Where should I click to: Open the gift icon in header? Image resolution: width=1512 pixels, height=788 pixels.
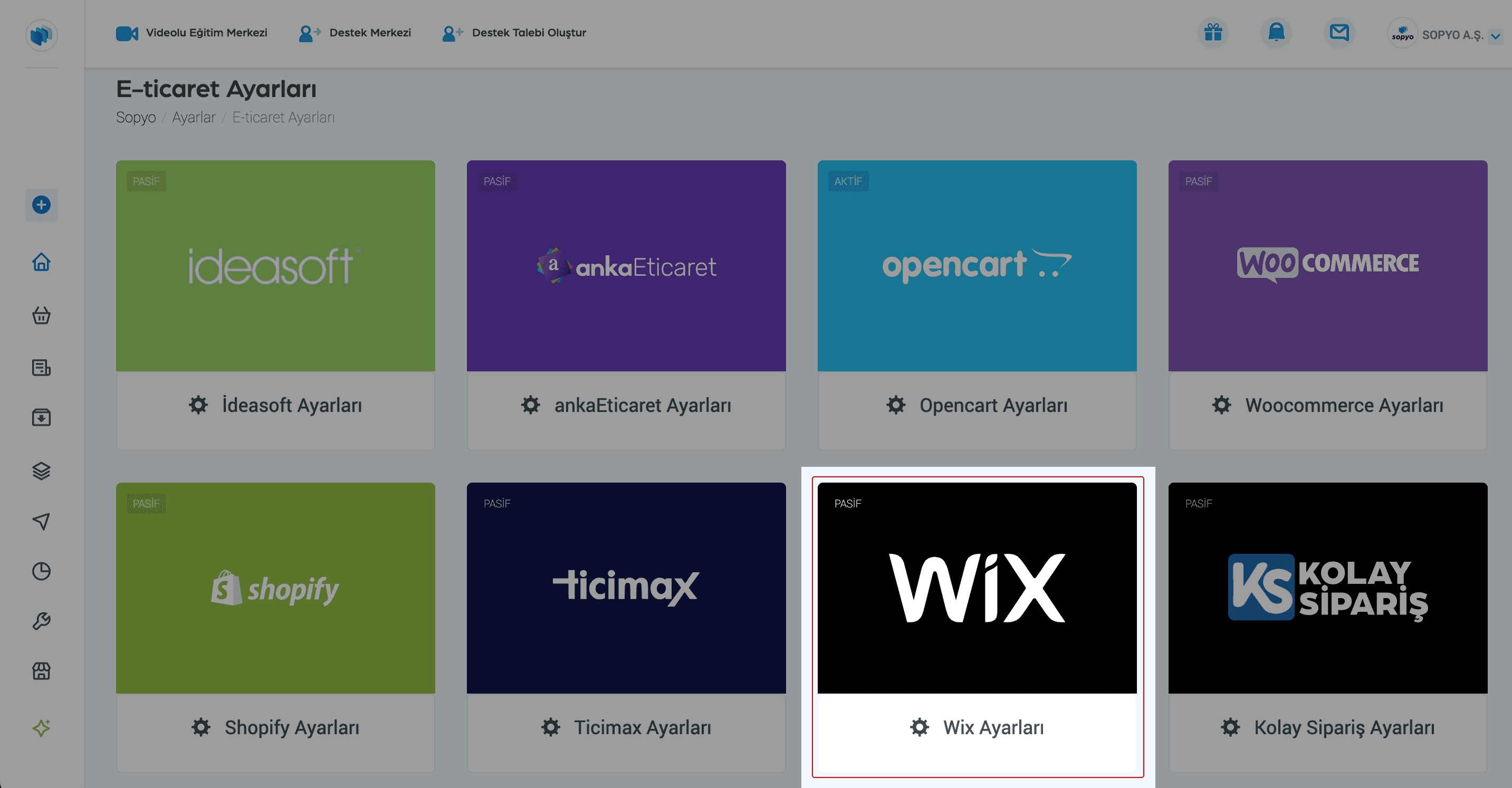click(1213, 33)
